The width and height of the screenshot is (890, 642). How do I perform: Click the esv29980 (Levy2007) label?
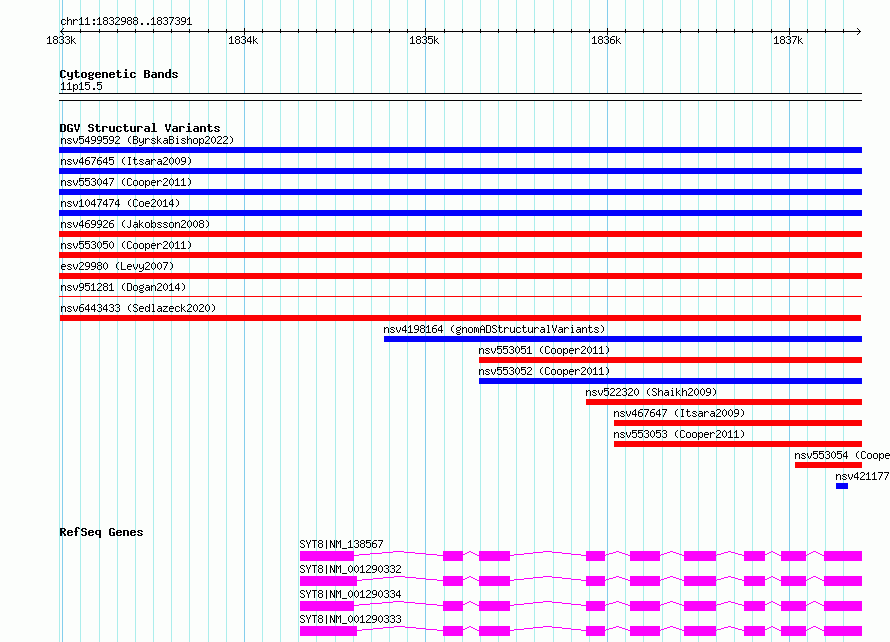click(117, 266)
